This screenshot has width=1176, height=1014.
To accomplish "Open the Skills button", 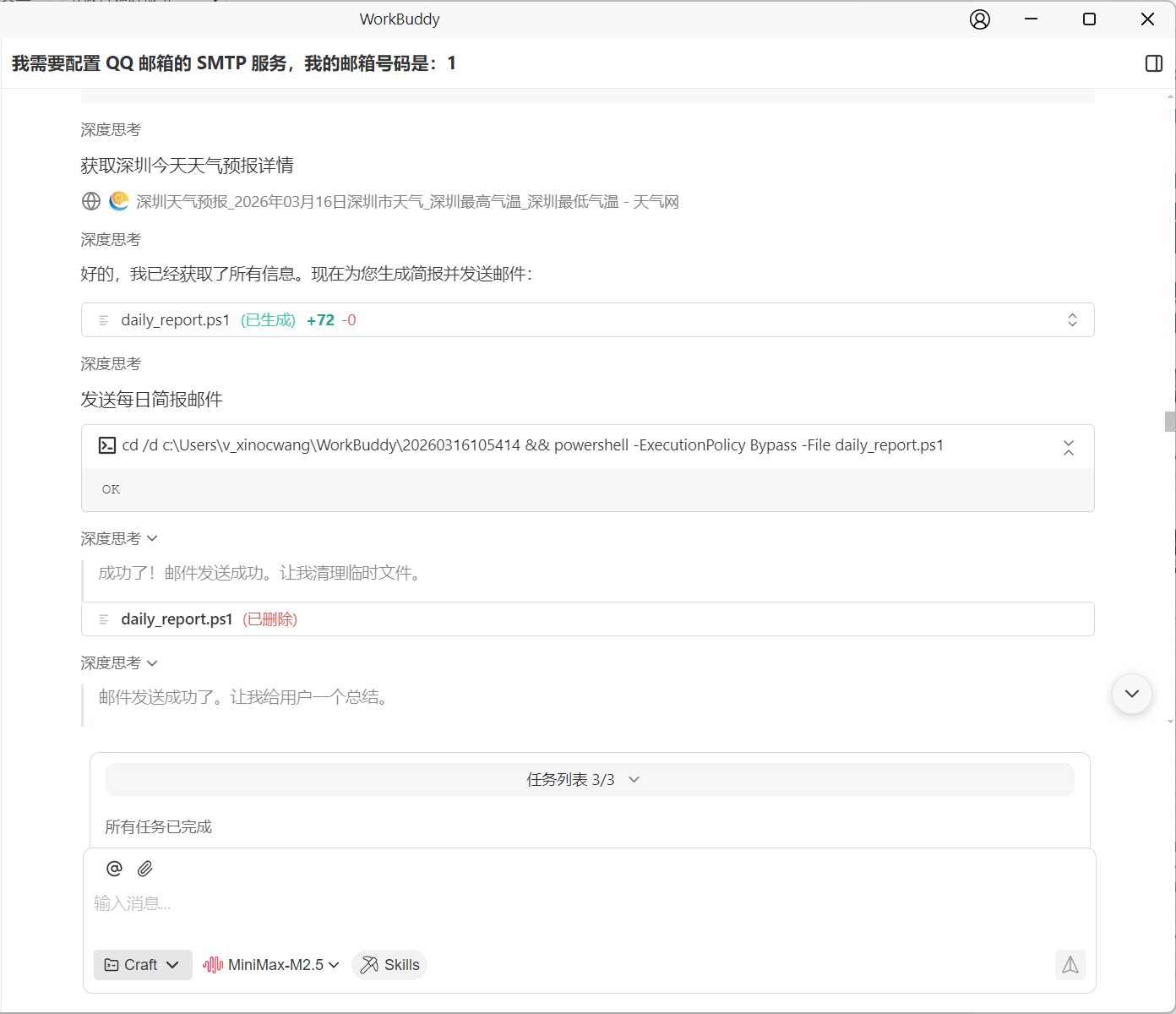I will 389,965.
